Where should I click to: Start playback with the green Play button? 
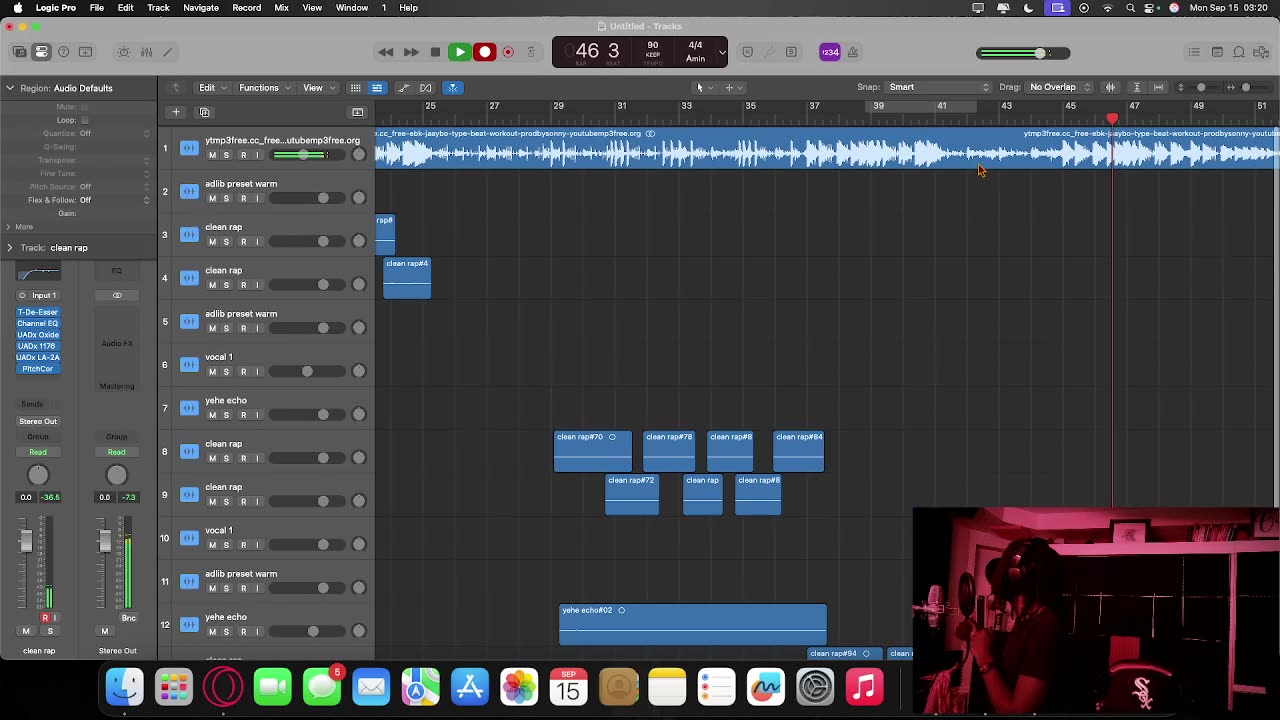point(459,52)
